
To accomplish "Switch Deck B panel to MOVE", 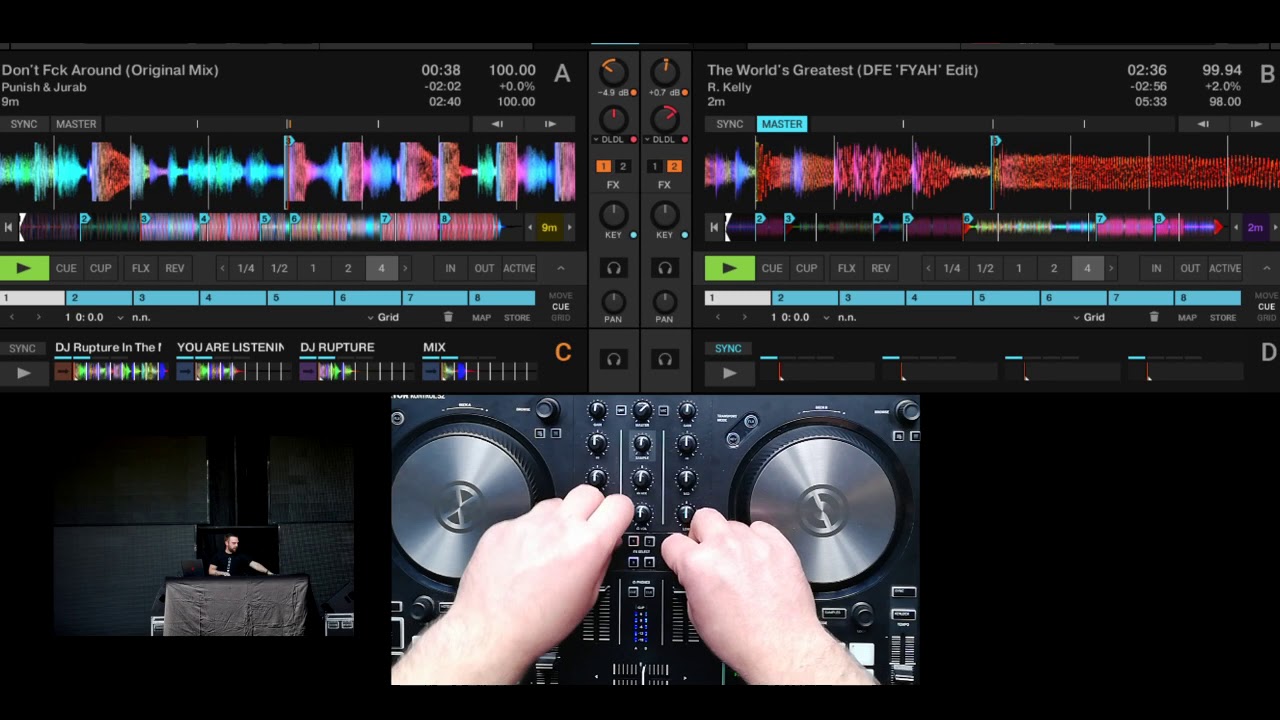I will click(1266, 296).
